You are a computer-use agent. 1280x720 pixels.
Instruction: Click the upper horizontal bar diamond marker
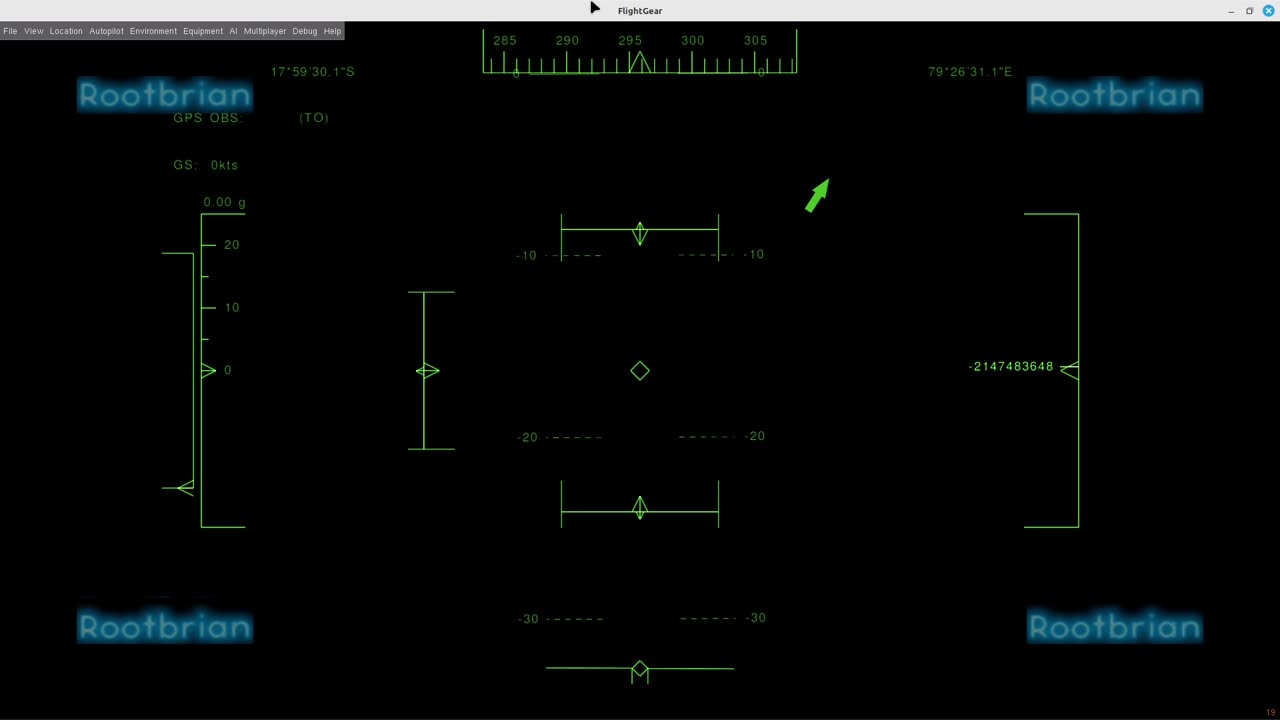640,234
